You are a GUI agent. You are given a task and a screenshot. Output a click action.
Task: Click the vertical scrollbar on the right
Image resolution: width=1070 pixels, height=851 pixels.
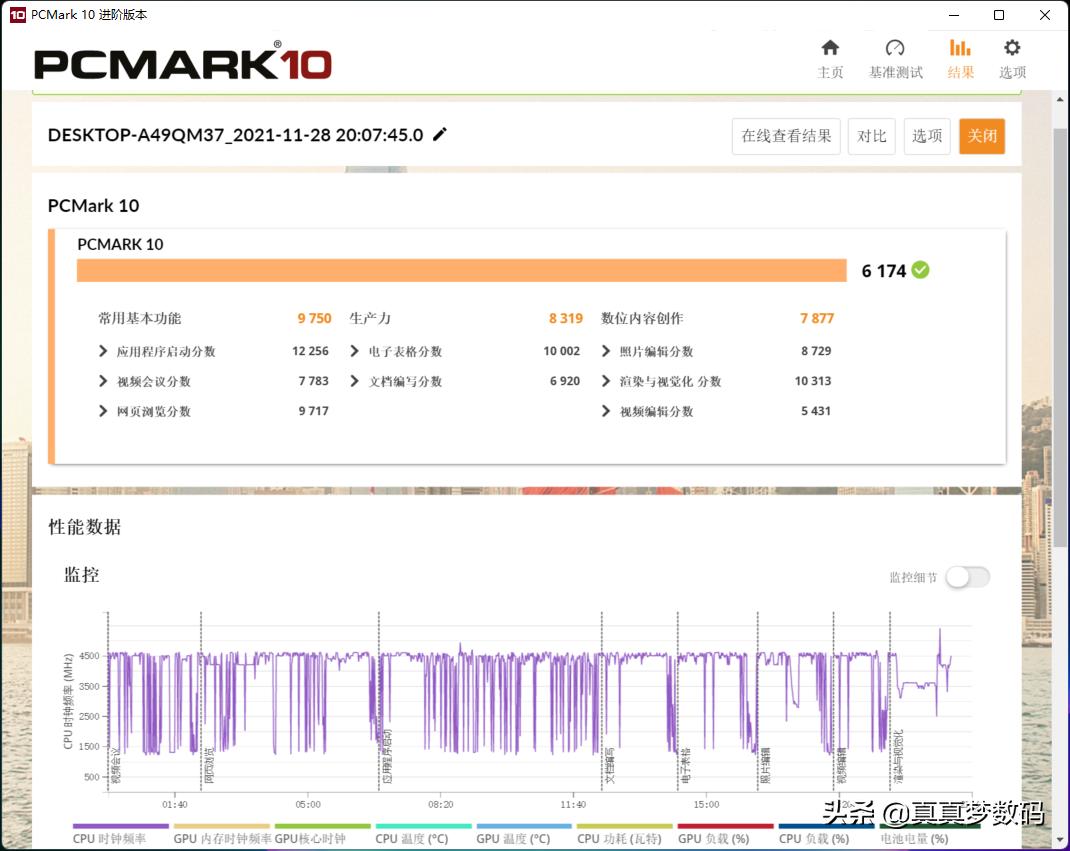1061,400
